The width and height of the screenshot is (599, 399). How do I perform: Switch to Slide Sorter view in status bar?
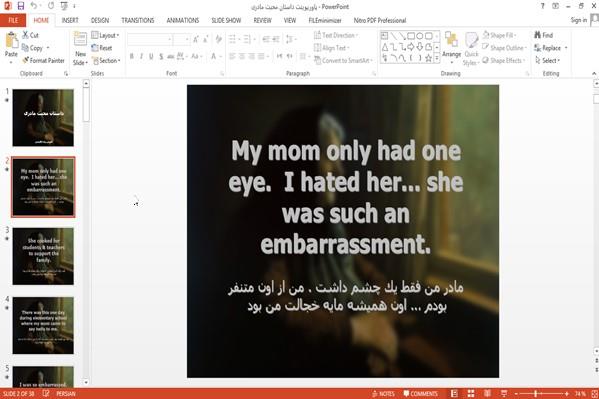pyautogui.click(x=471, y=393)
